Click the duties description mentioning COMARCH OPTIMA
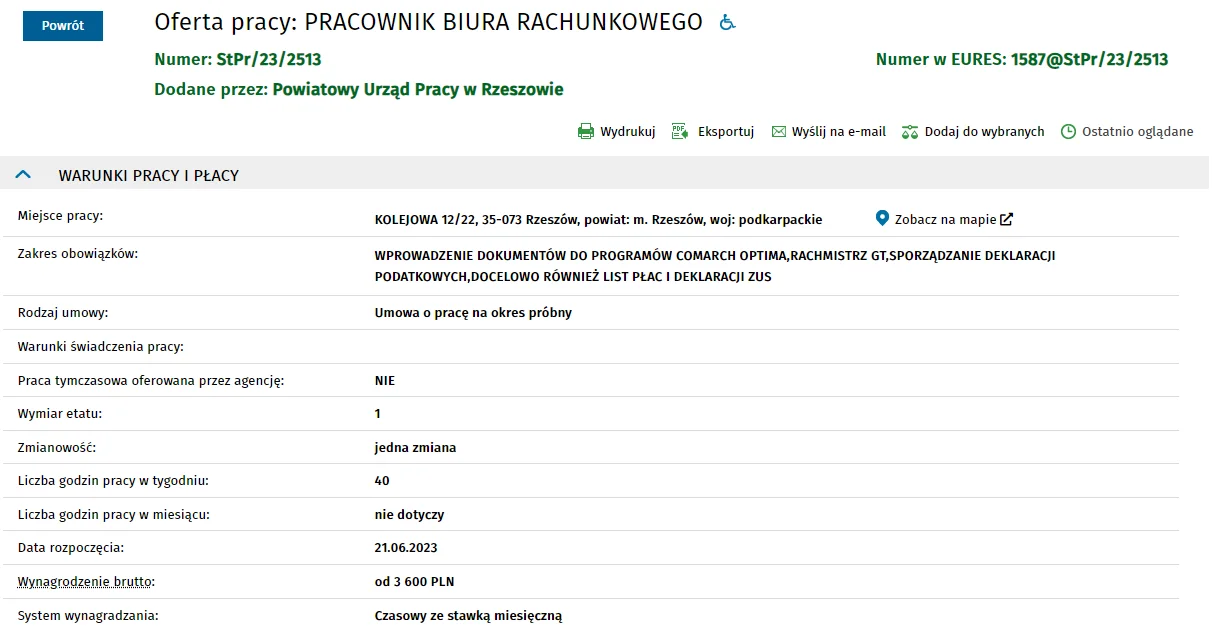This screenshot has height=627, width=1220. click(715, 266)
